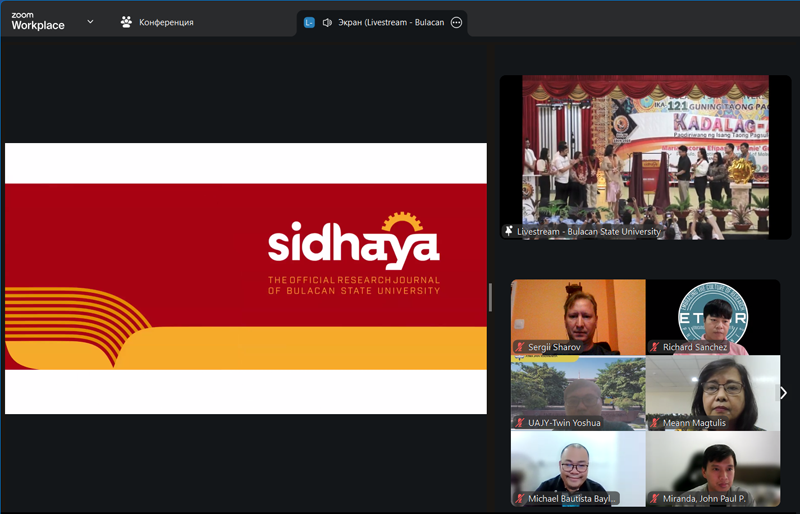Click the Конференция meeting icon
The height and width of the screenshot is (514, 800).
point(126,22)
